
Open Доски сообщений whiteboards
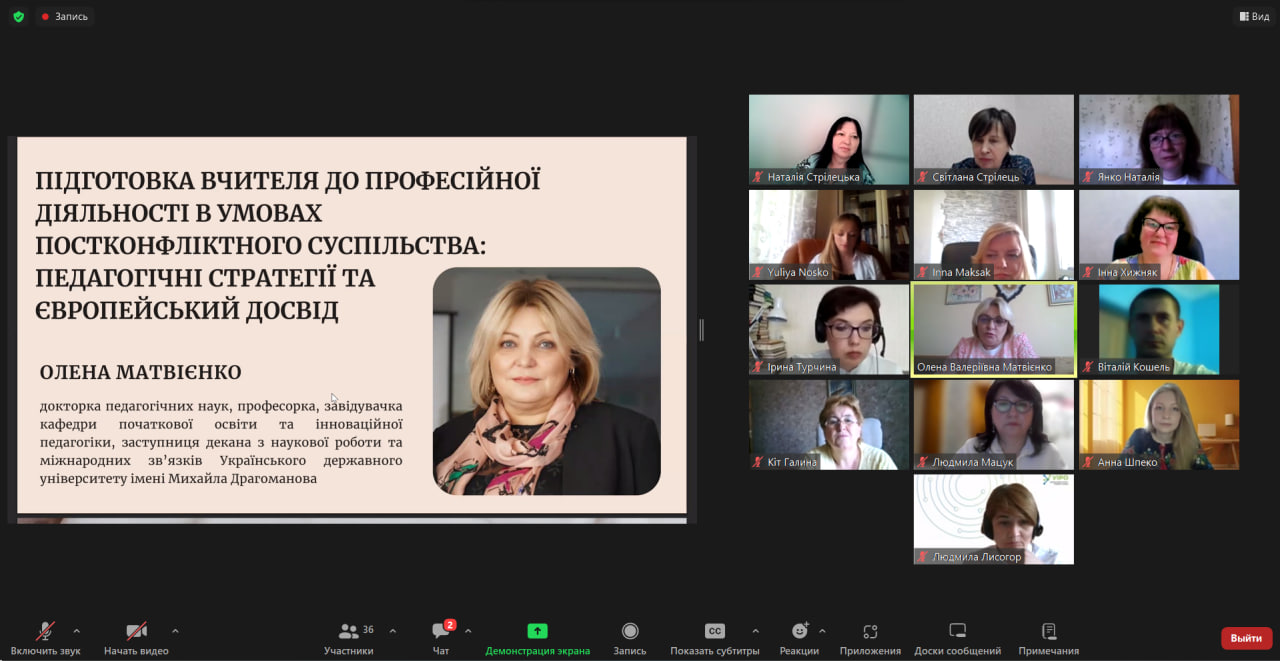957,638
